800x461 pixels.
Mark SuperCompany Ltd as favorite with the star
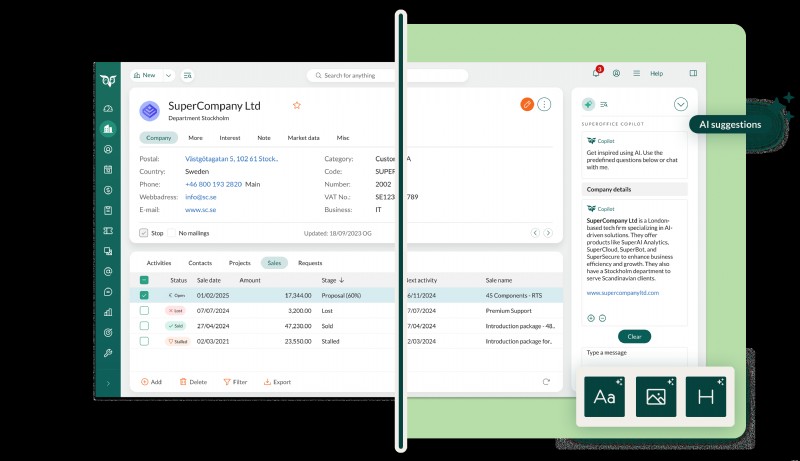coord(296,105)
